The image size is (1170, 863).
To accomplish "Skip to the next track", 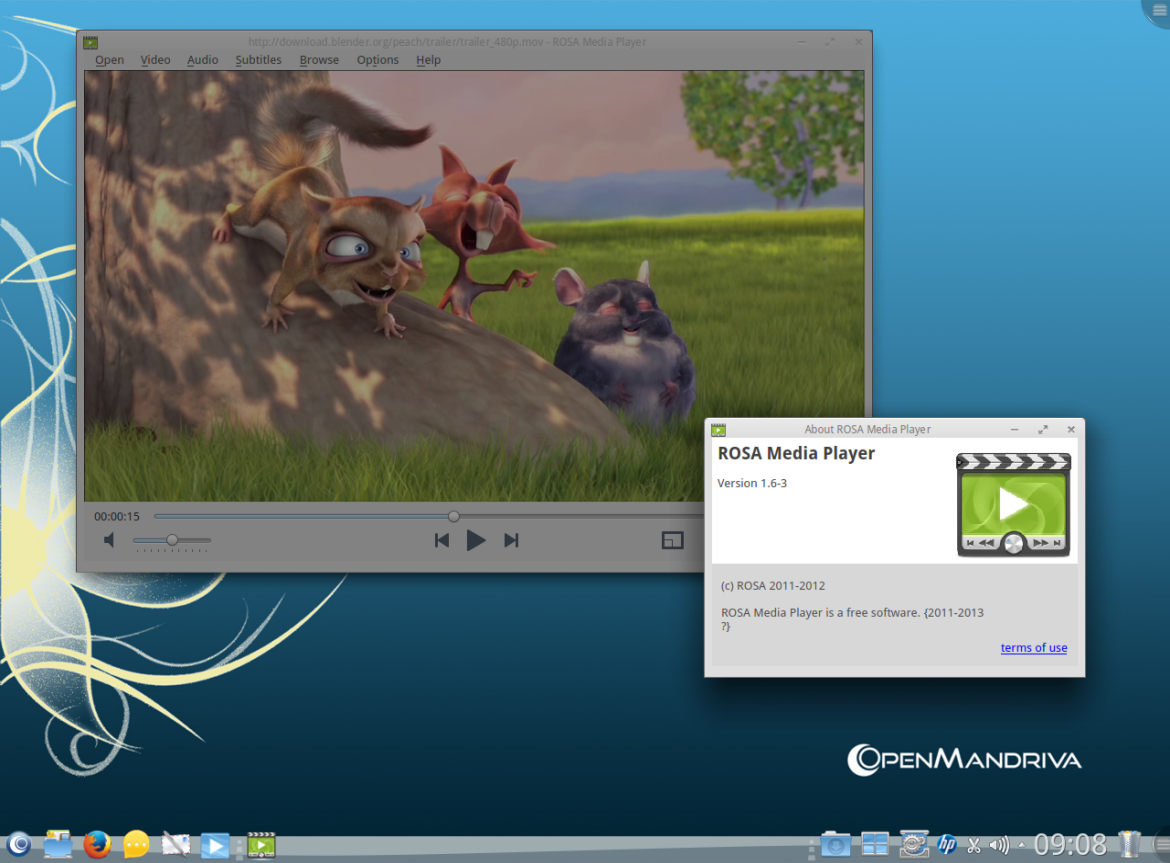I will (x=511, y=541).
